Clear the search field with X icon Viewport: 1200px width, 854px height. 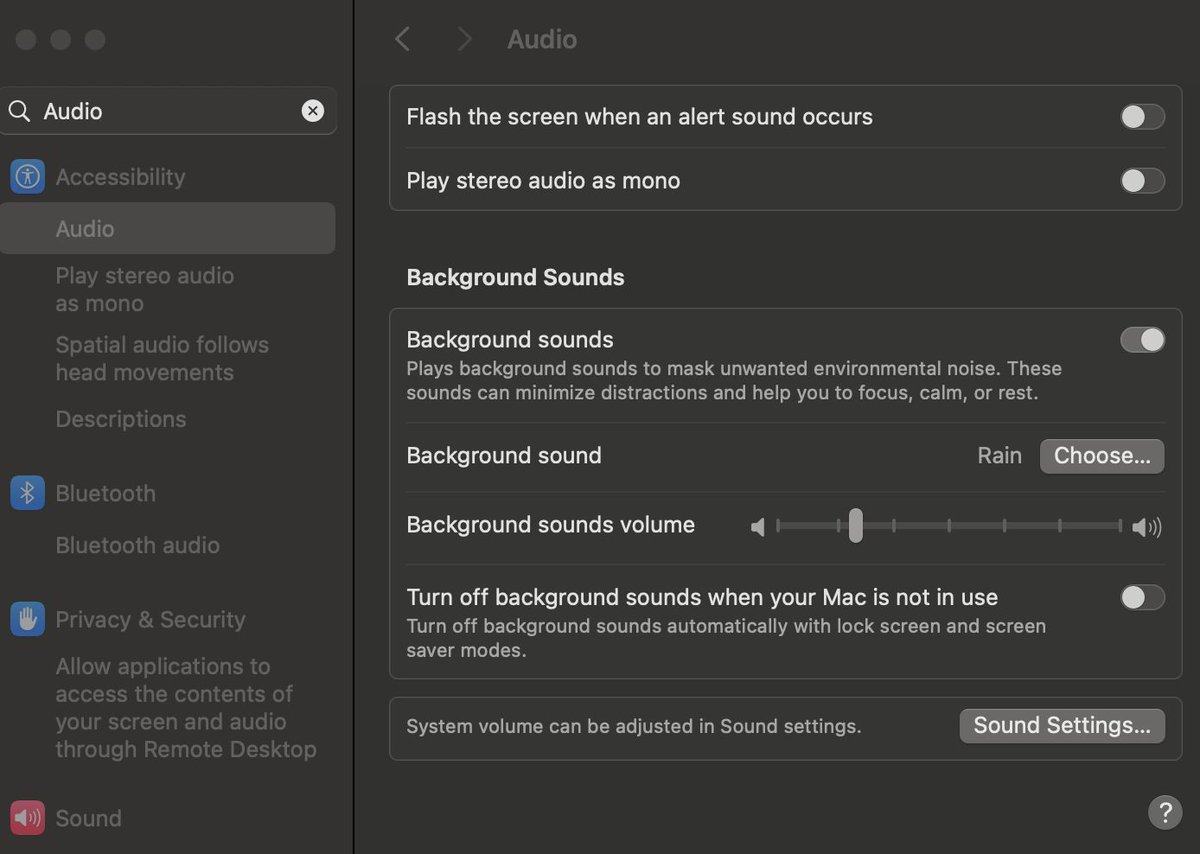(313, 111)
